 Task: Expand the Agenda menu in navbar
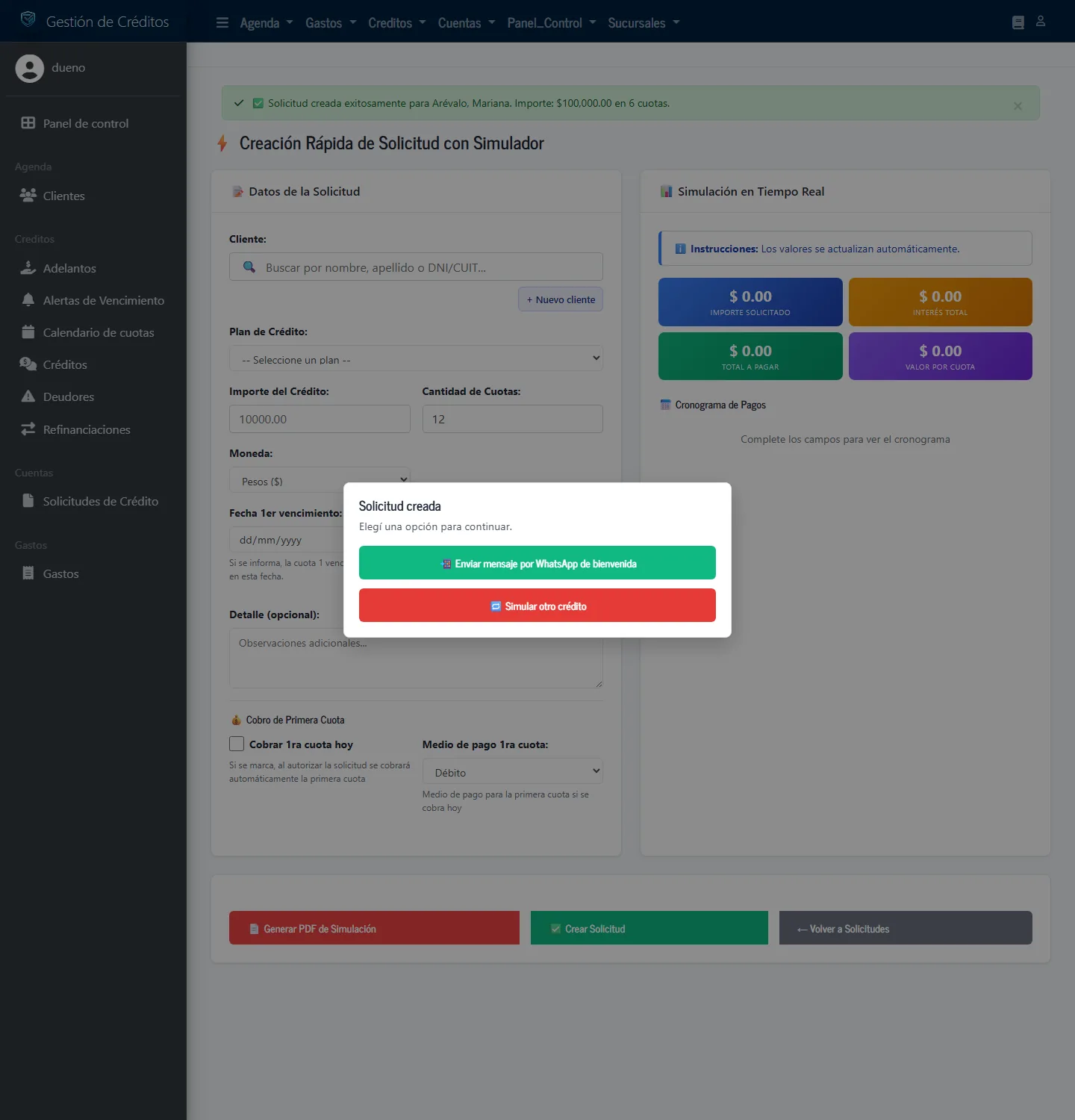point(266,23)
